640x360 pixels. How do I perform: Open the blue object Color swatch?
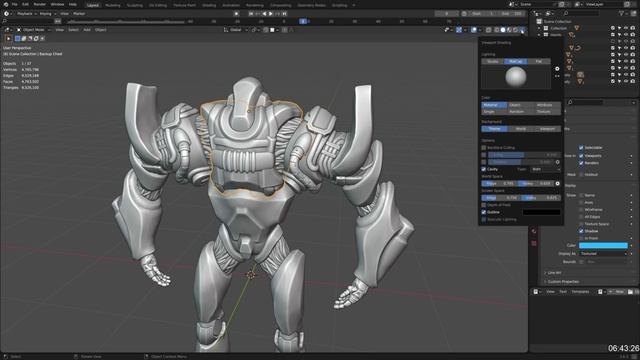coord(603,245)
